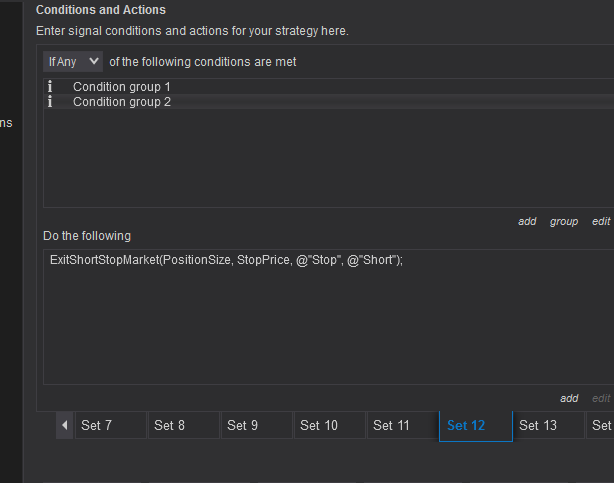Go to the Set 10 tab
614x483 pixels.
click(329, 425)
